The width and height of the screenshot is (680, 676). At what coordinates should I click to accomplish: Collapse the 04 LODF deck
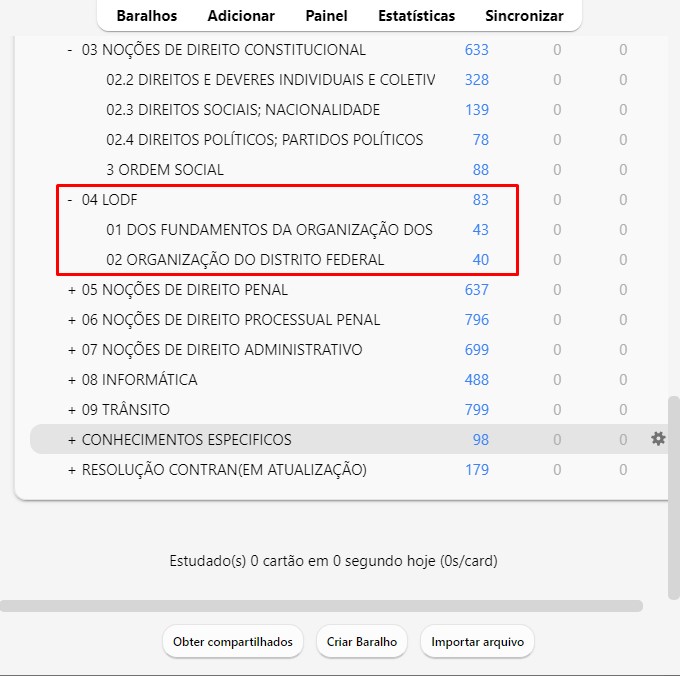(70, 200)
